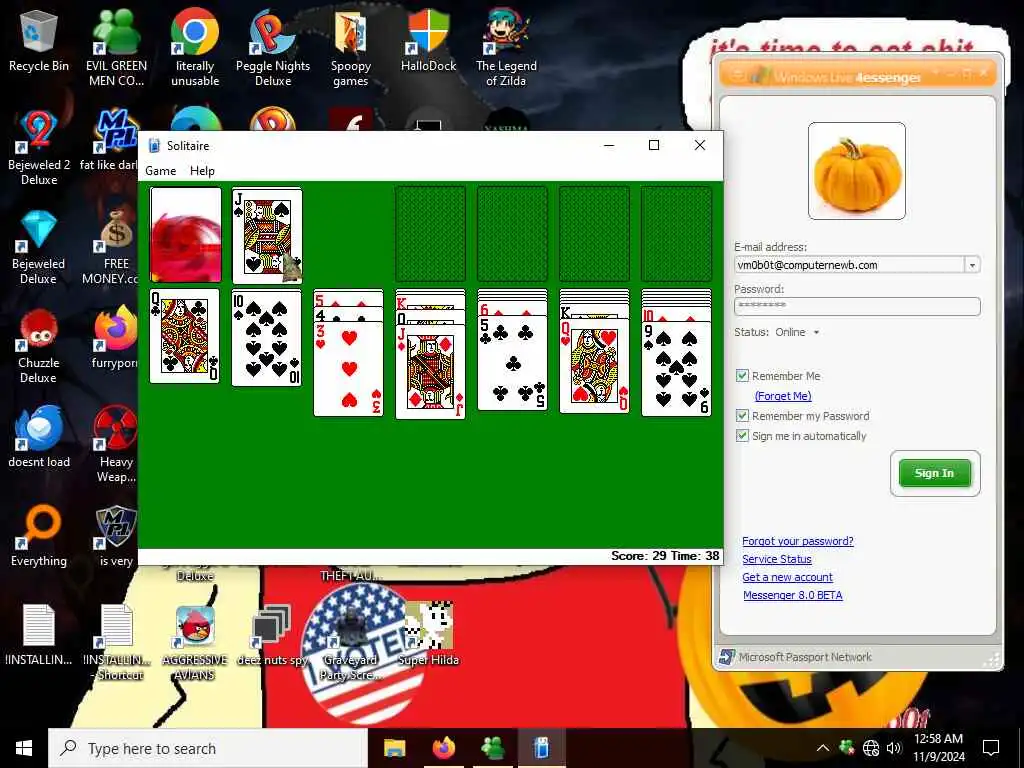This screenshot has width=1024, height=768.
Task: Select the Queen of clubs card
Action: coord(185,336)
